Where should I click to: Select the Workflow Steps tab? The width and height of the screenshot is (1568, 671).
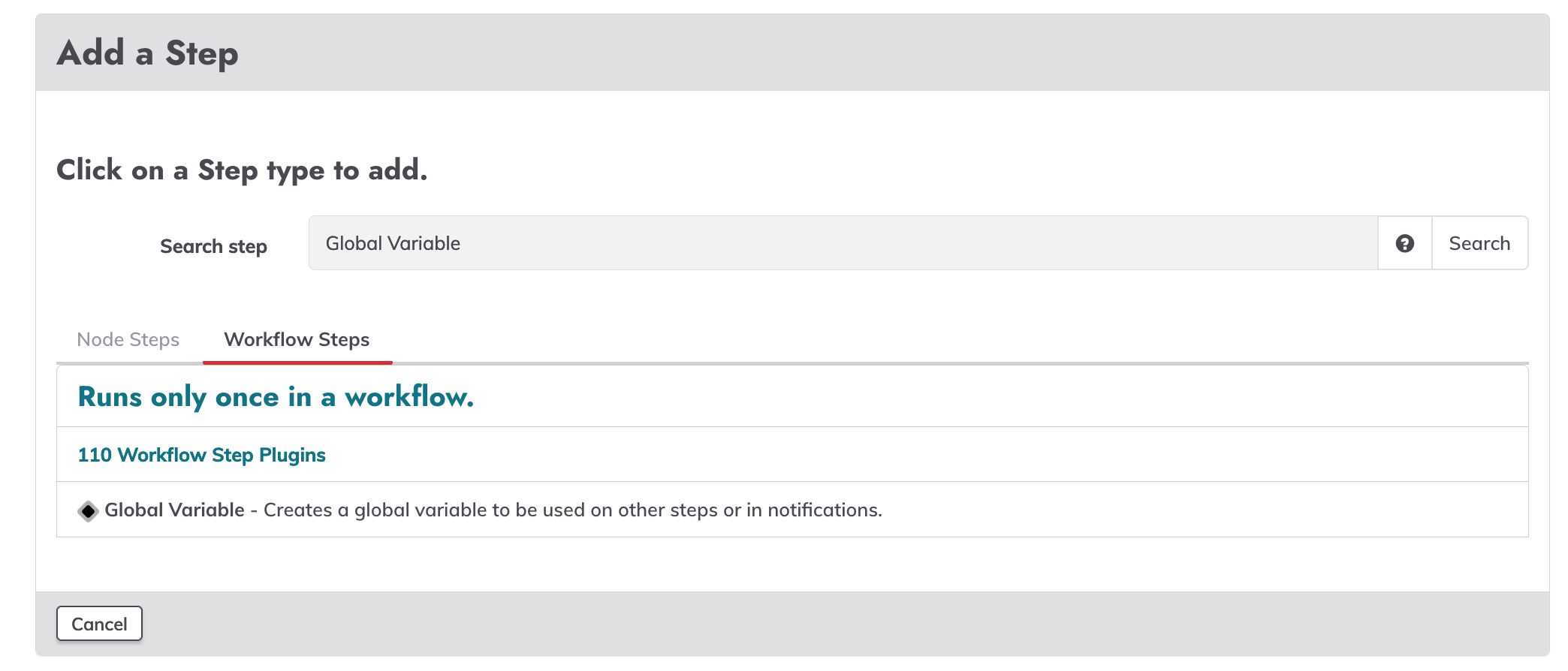click(x=297, y=340)
